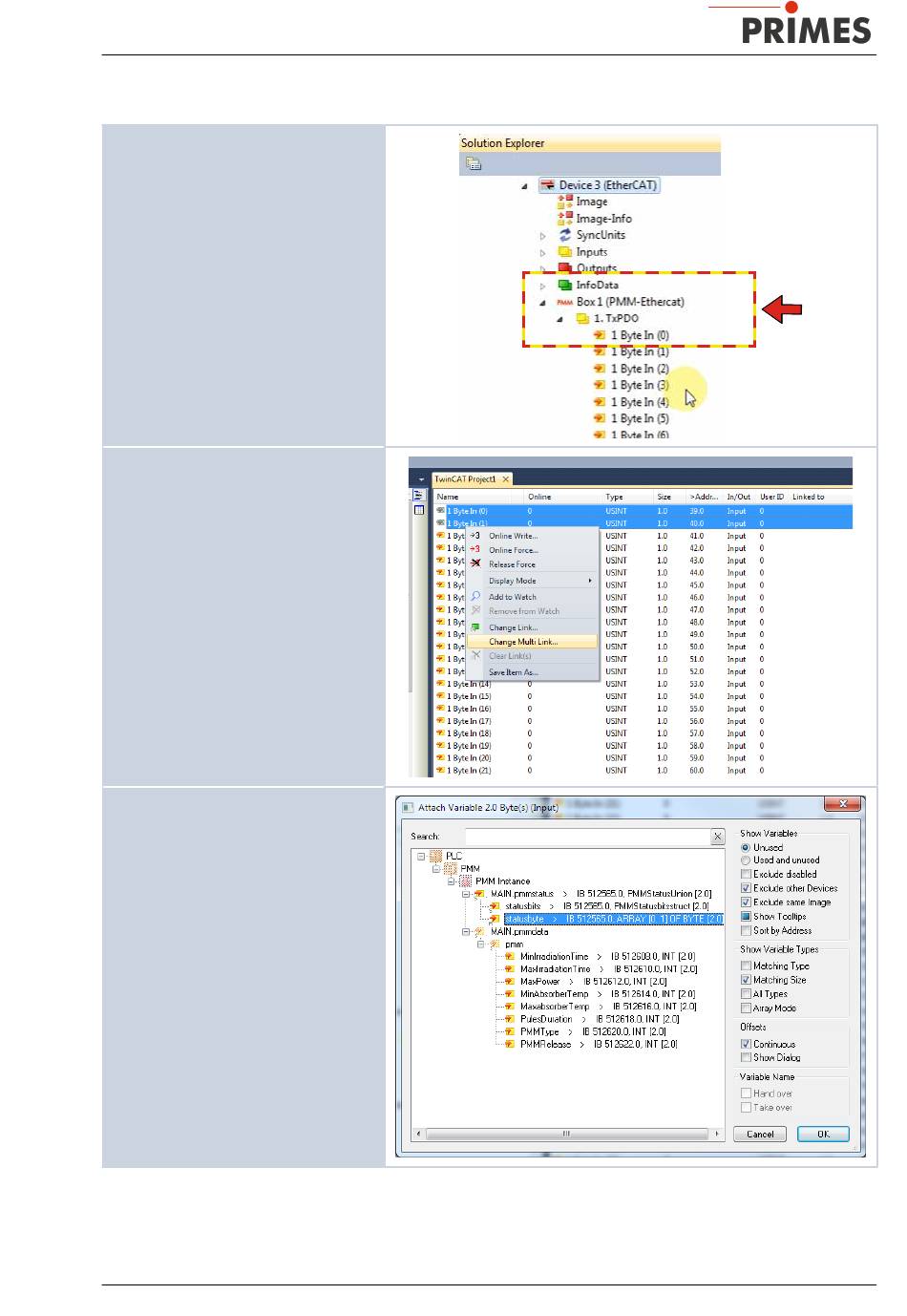Click the variable icon beside MaxPower
907x1316 pixels.
click(510, 981)
